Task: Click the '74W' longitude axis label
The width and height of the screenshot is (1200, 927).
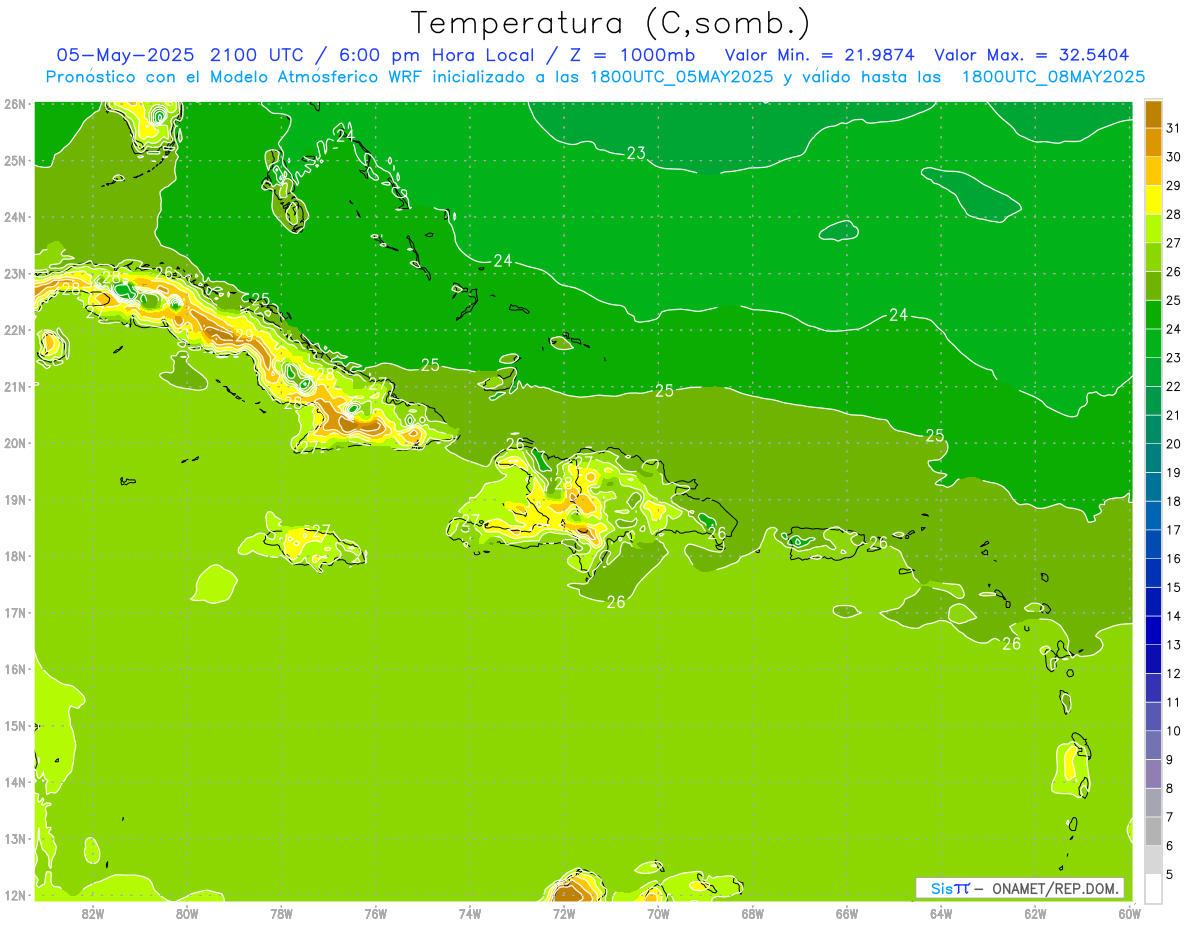Action: (x=470, y=913)
